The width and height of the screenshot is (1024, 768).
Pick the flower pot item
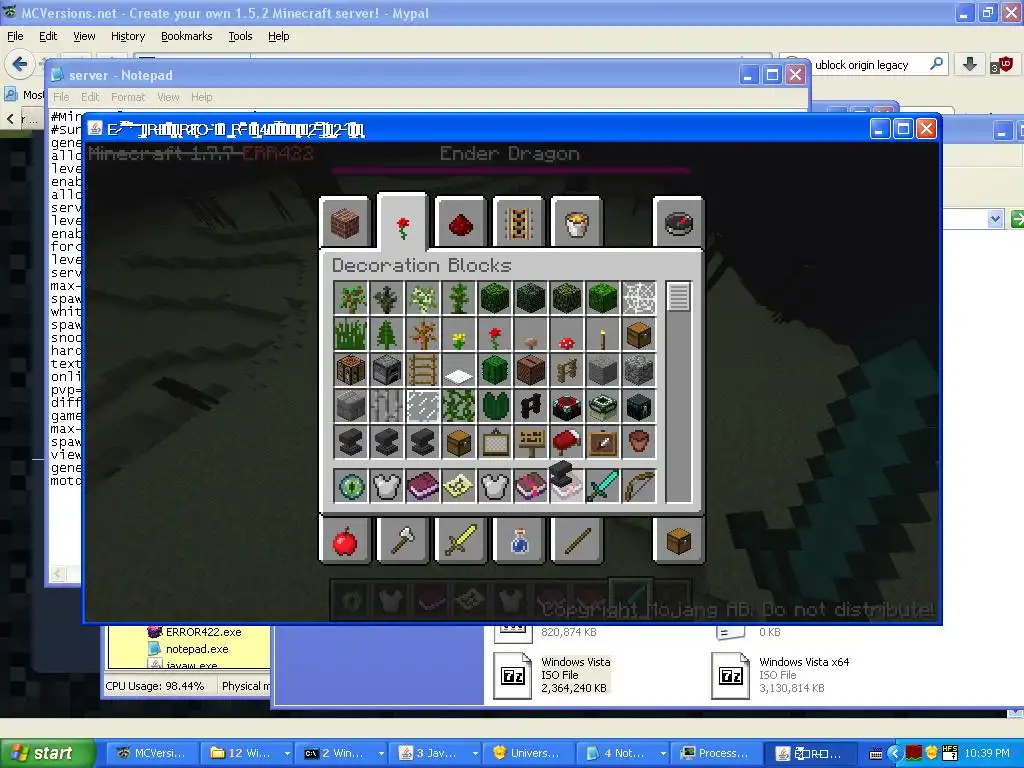(639, 442)
